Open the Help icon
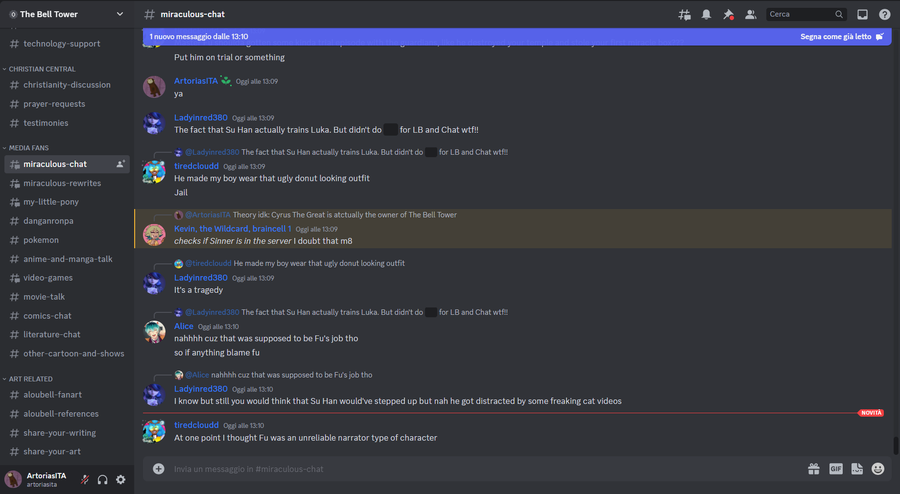 (885, 15)
